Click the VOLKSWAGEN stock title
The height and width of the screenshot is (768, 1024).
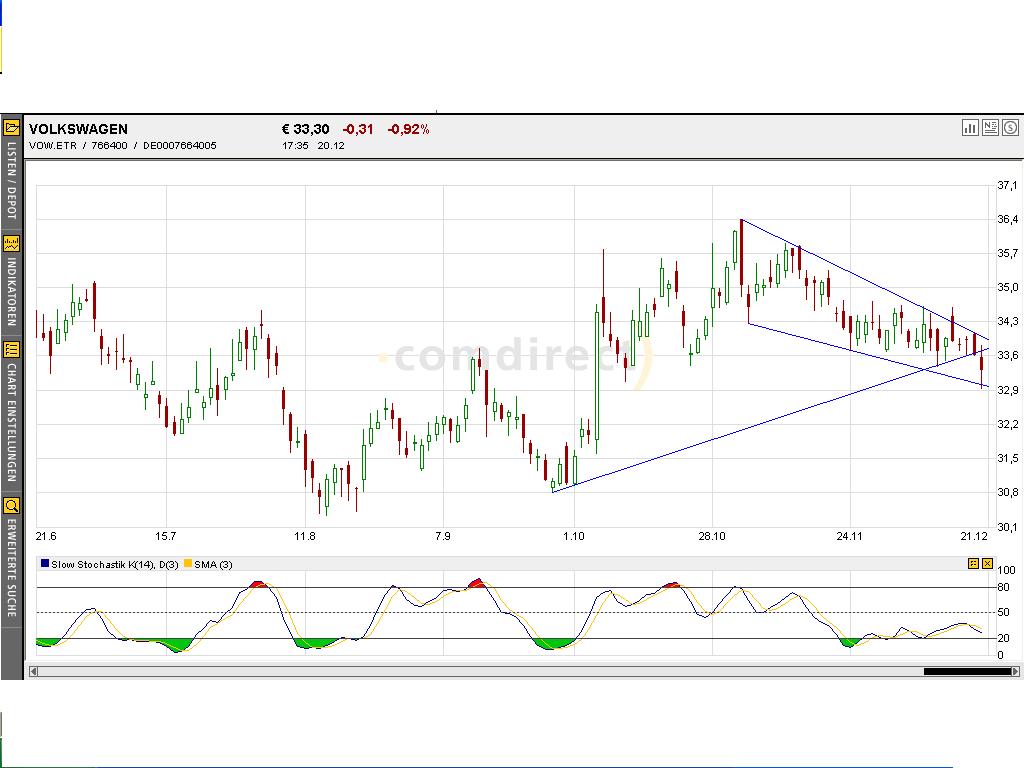click(x=78, y=129)
